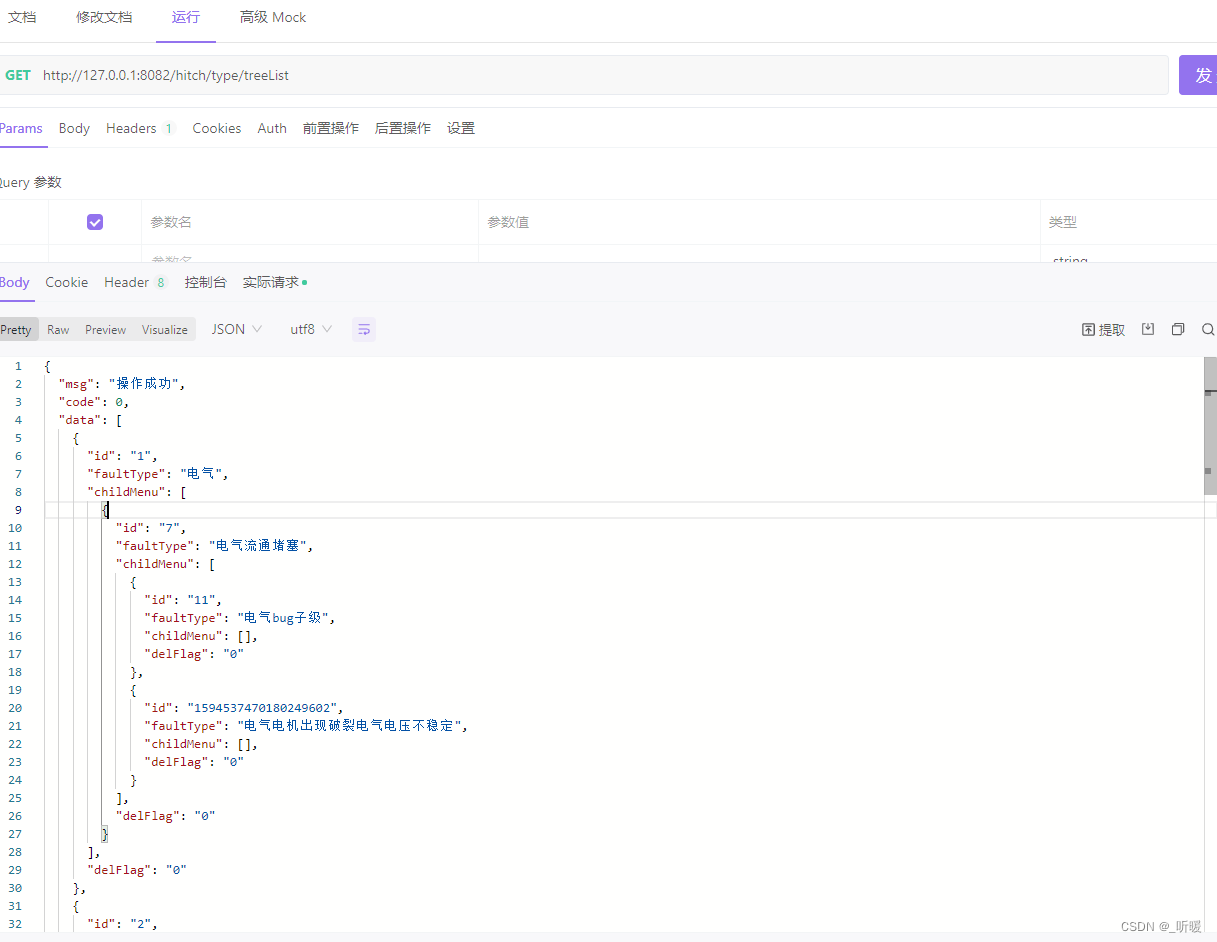Copy the response body with copy icon
1217x942 pixels.
click(1178, 329)
